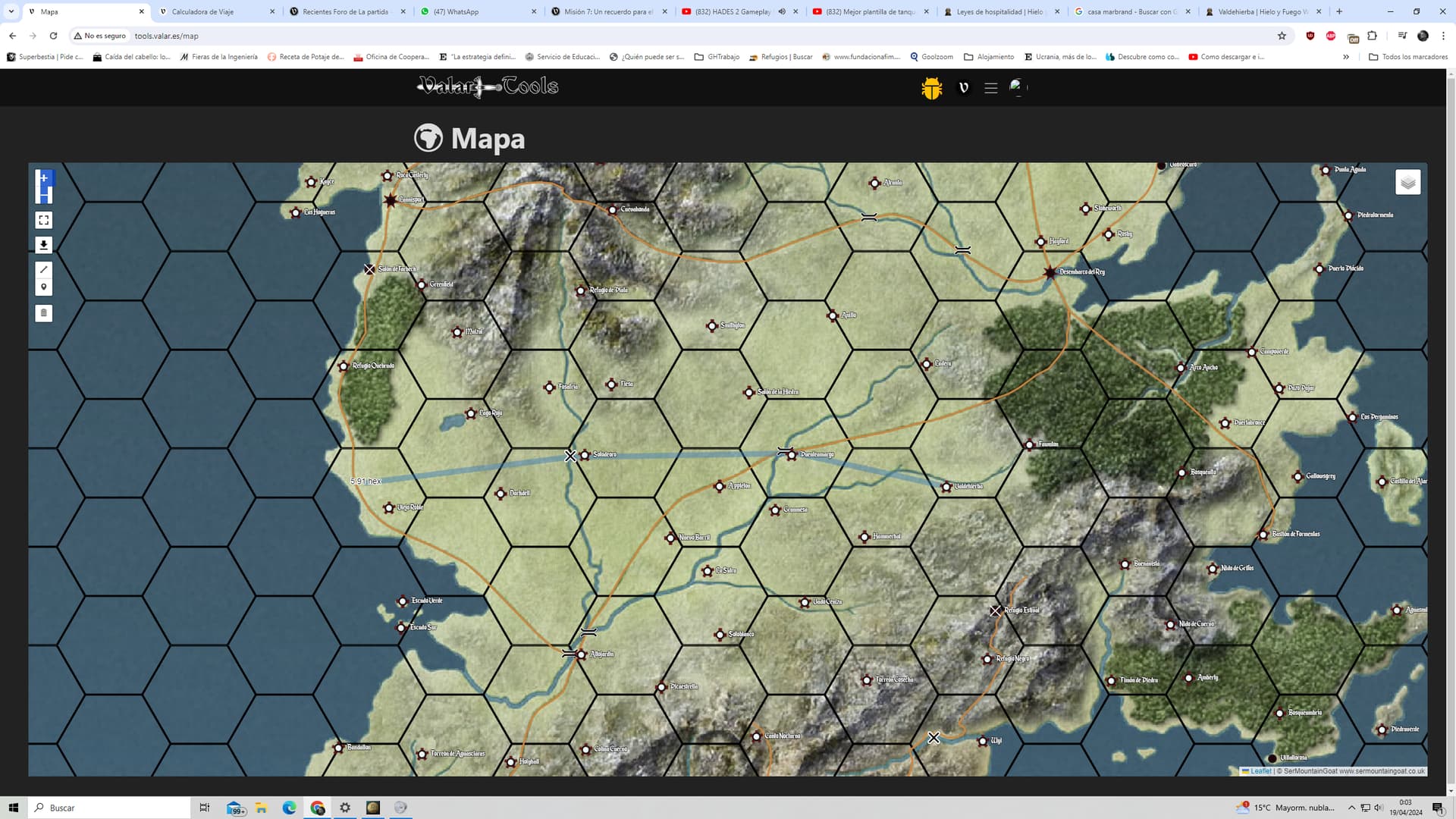Click the Bastión de Tormentas marker
This screenshot has height=819, width=1456.
(x=1263, y=535)
